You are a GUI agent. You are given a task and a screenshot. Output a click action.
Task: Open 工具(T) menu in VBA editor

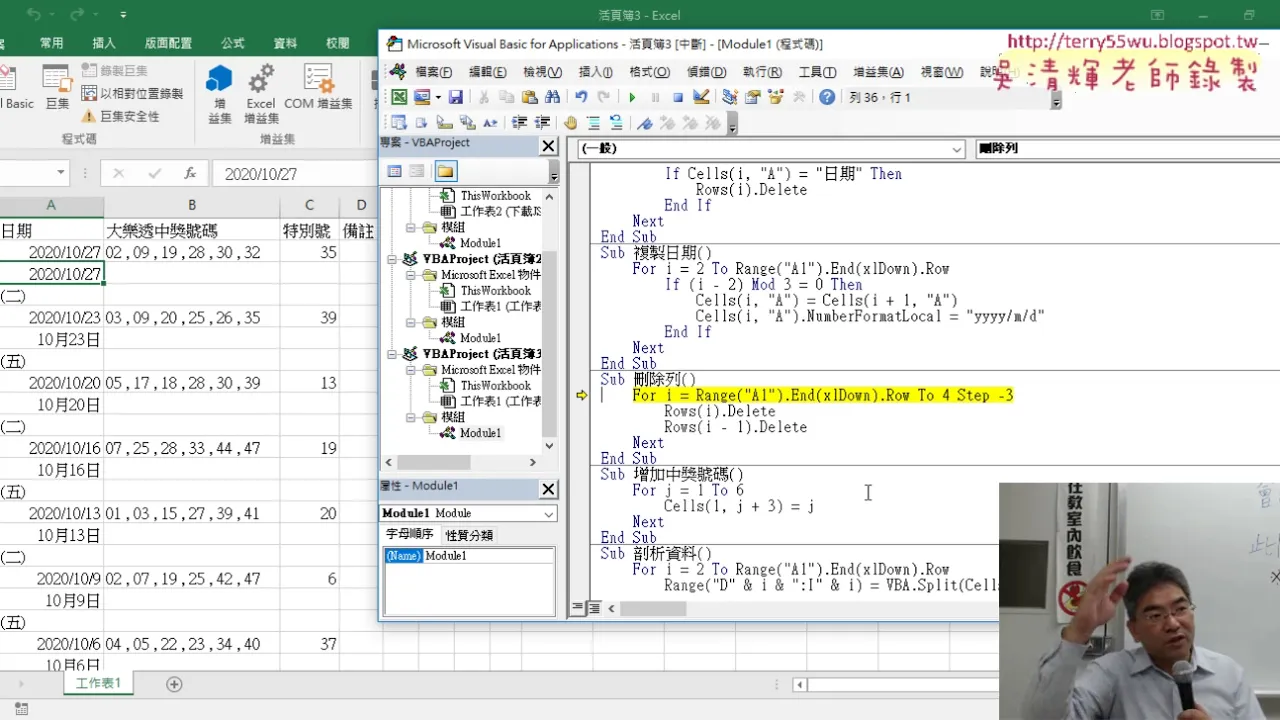(817, 72)
